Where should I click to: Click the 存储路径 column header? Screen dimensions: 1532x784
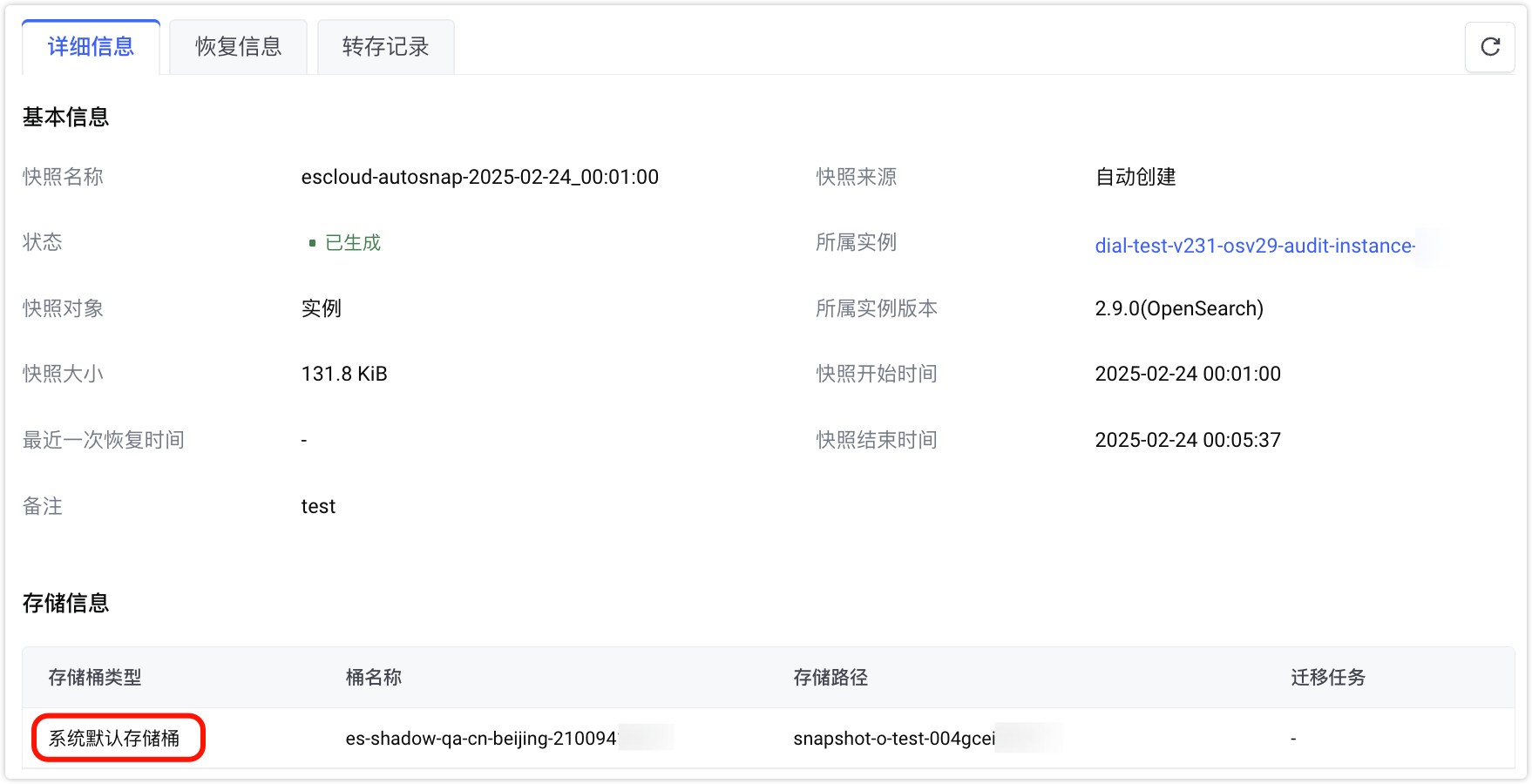tap(830, 678)
